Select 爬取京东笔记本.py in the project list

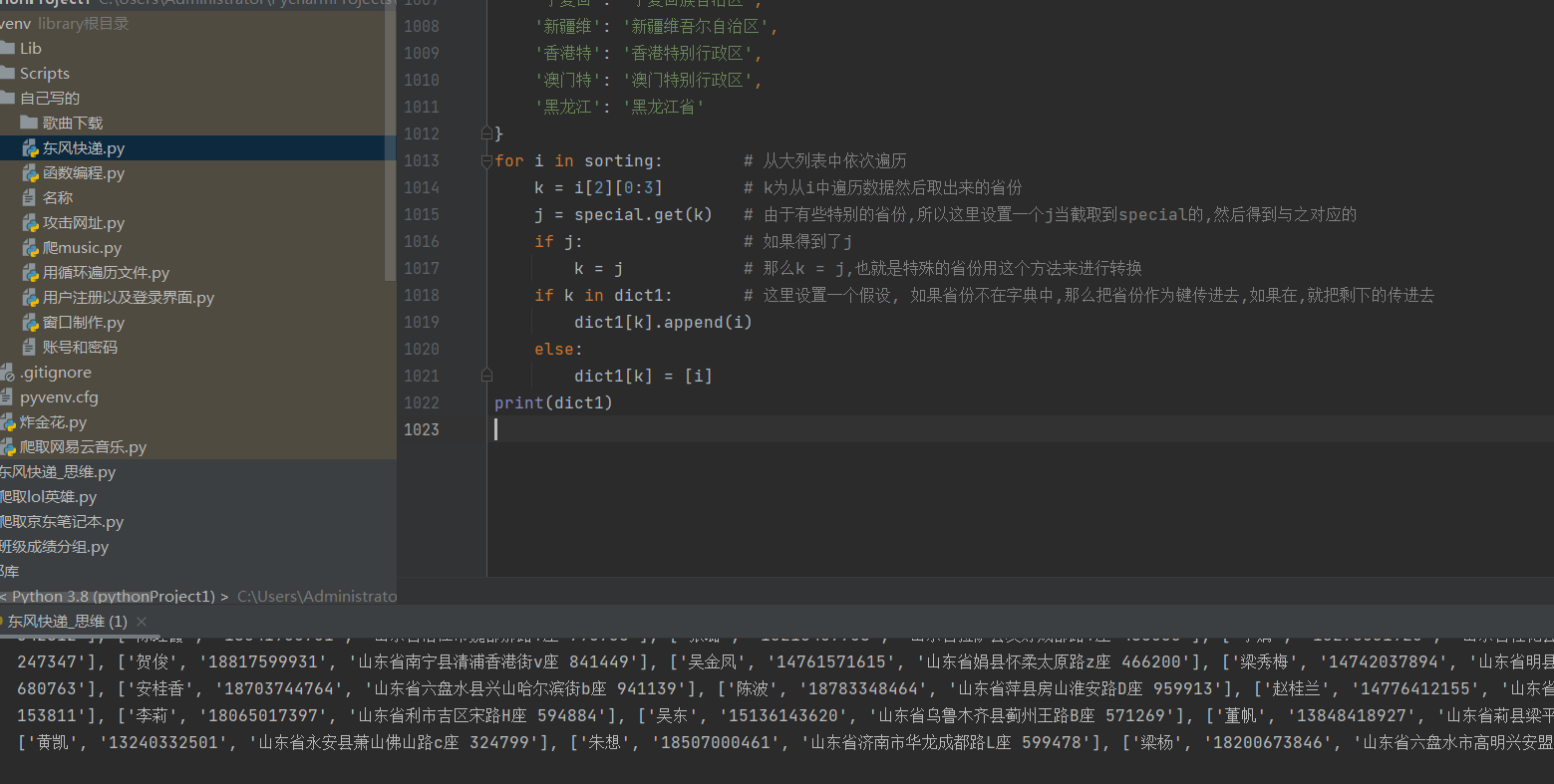(x=62, y=522)
